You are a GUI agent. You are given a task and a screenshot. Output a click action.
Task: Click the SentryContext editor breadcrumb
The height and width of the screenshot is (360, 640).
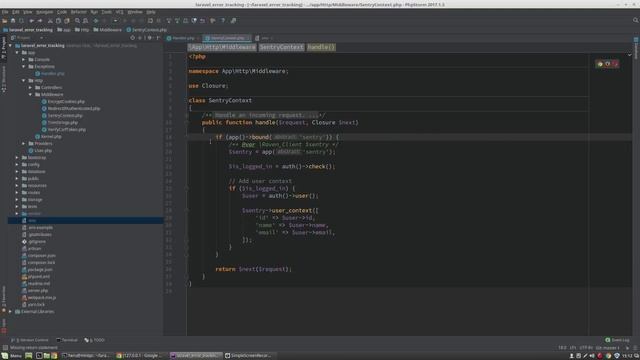pos(281,47)
